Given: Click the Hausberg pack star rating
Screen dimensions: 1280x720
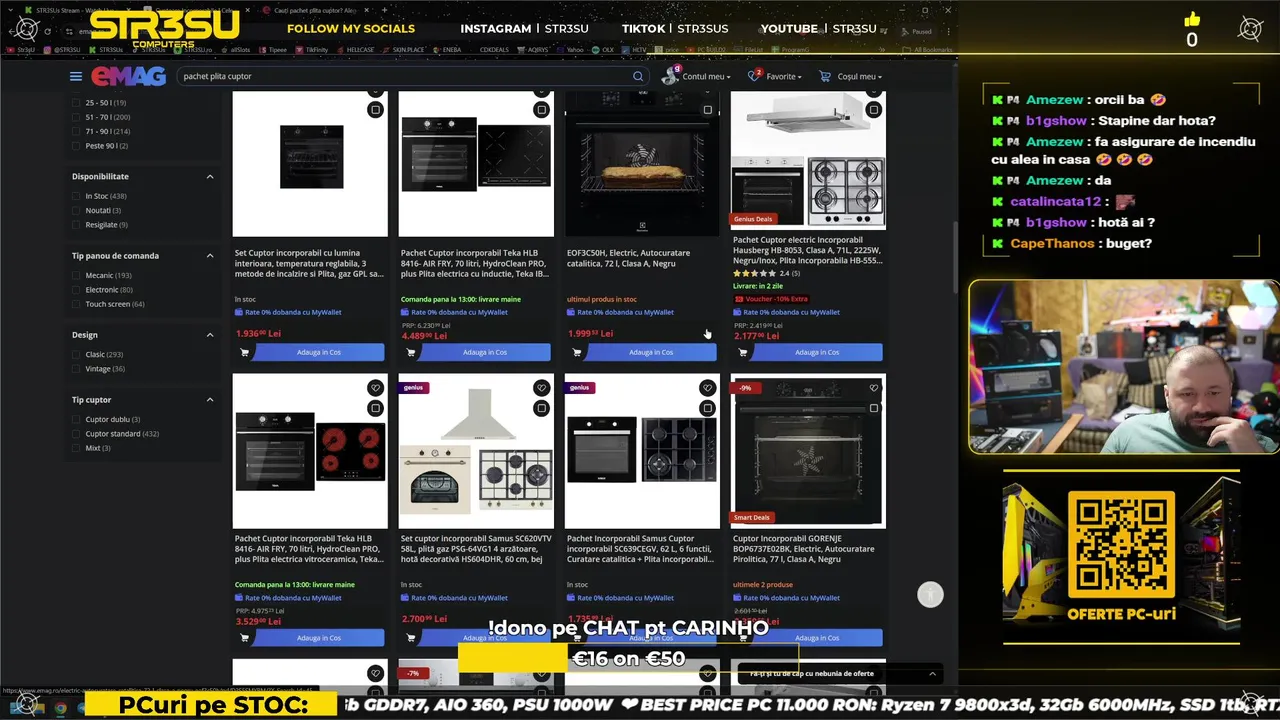Looking at the screenshot, I should coord(754,273).
